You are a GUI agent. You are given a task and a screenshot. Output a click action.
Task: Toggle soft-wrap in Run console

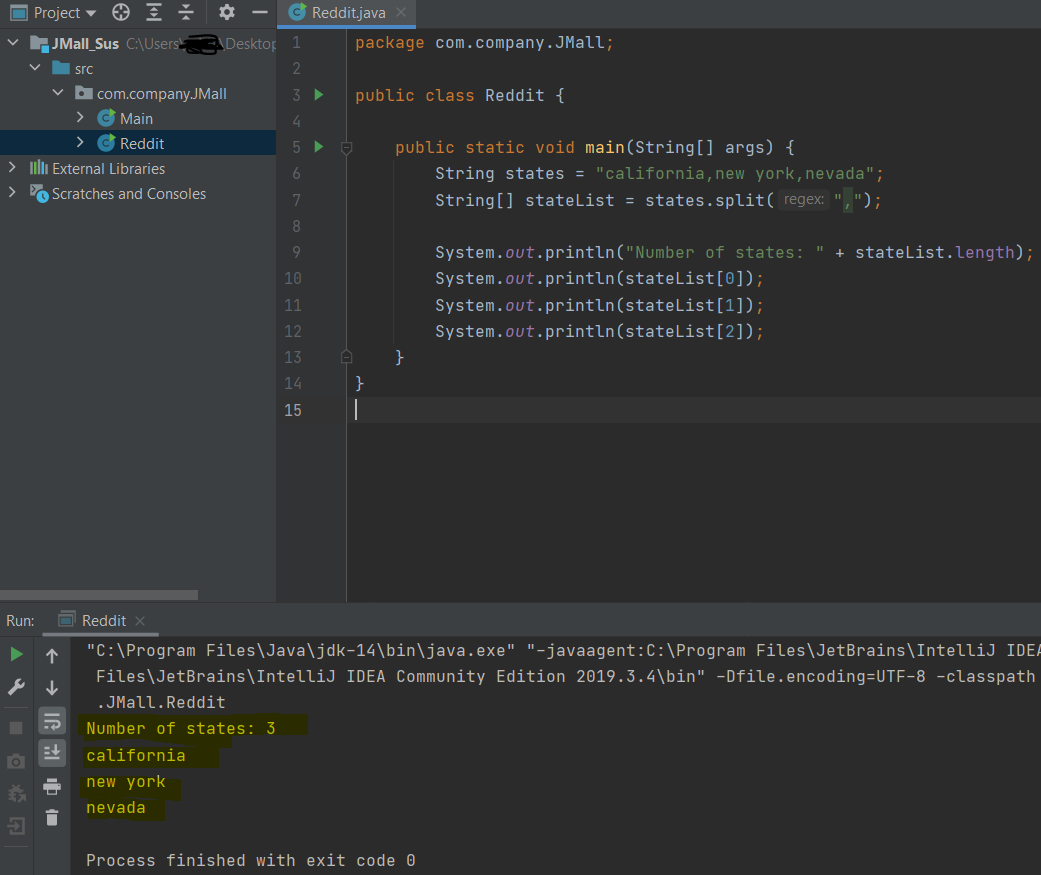tap(52, 721)
